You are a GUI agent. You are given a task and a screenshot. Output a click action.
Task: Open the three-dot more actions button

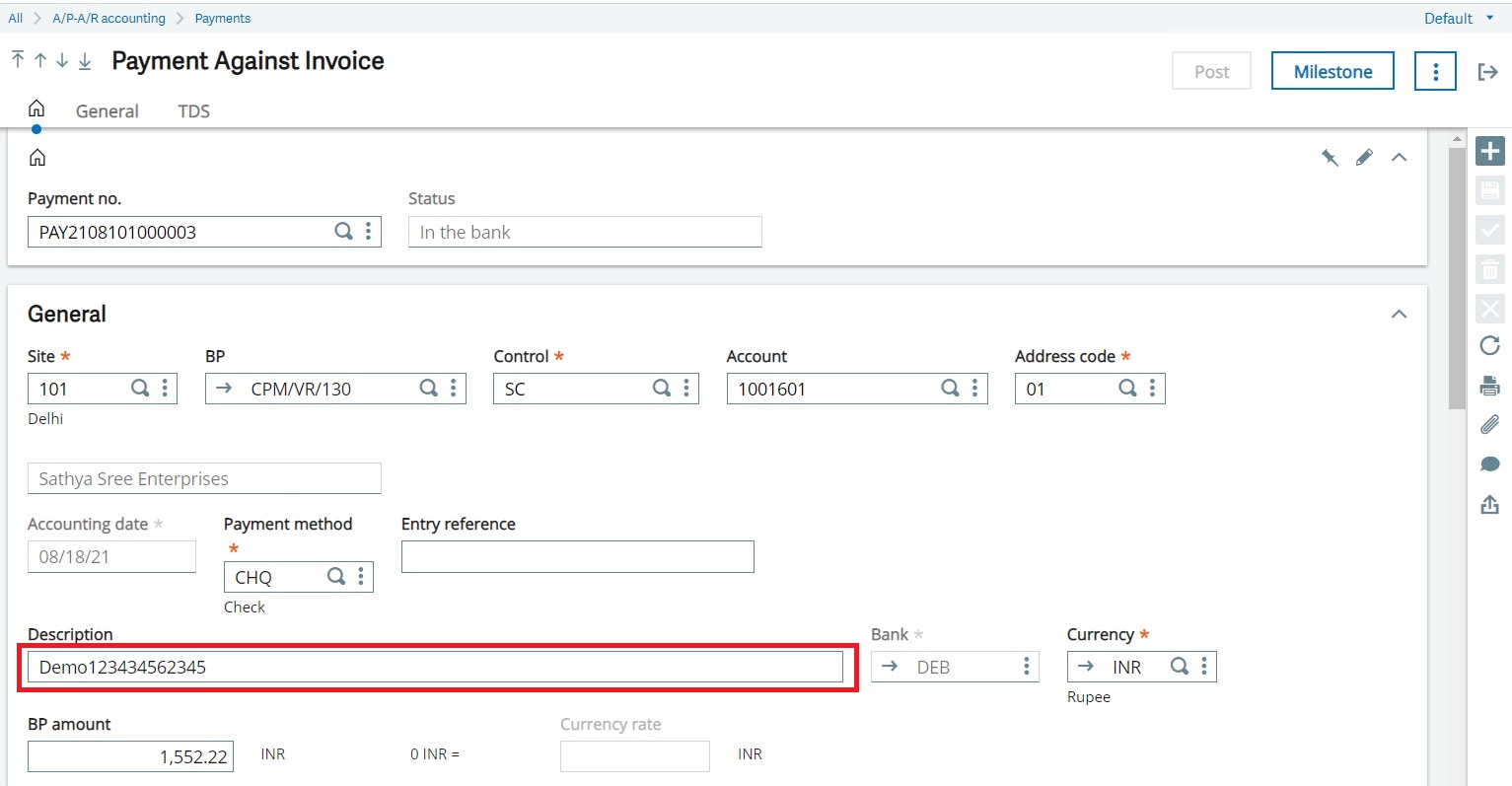(1435, 72)
